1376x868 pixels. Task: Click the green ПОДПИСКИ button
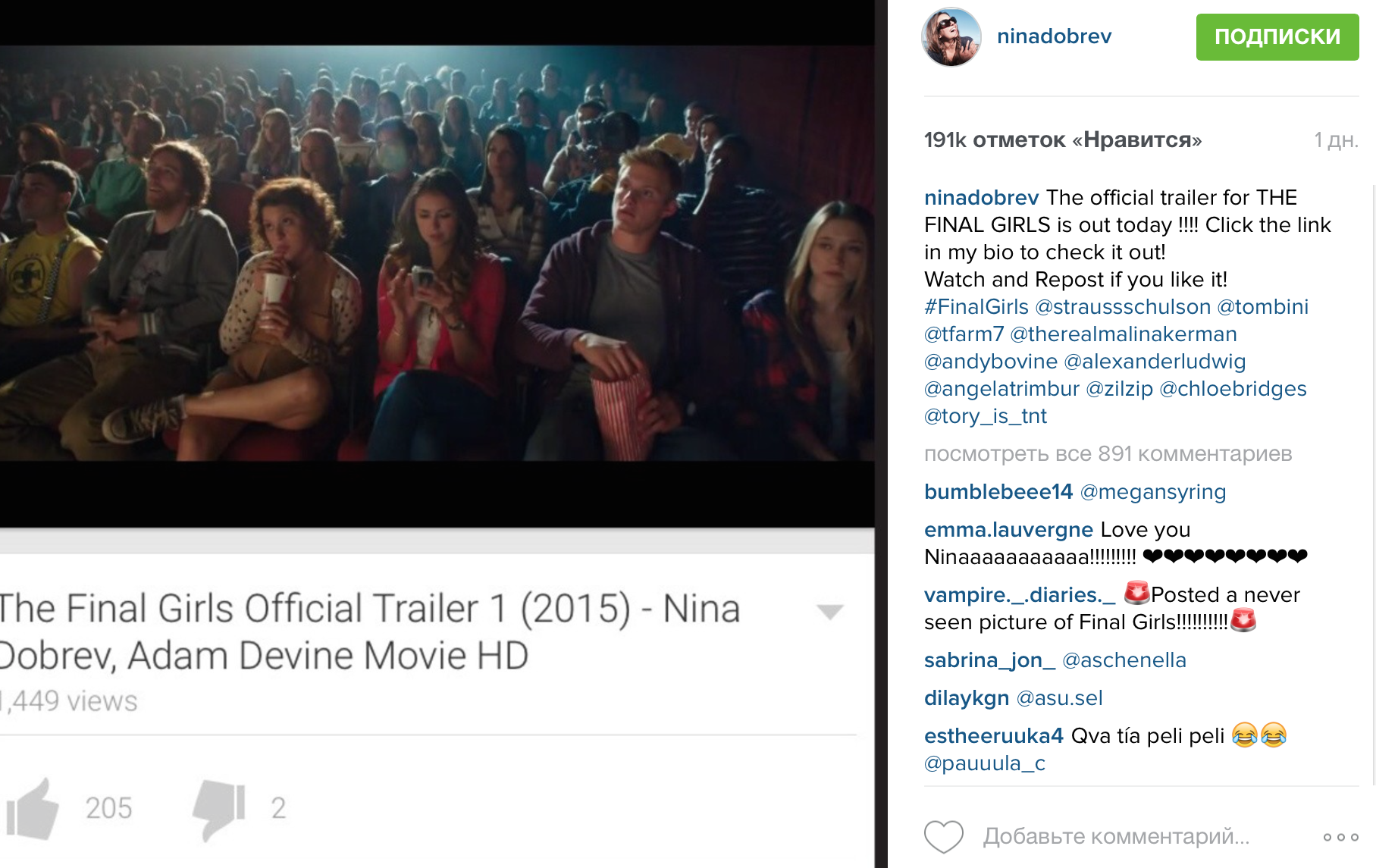(x=1277, y=36)
